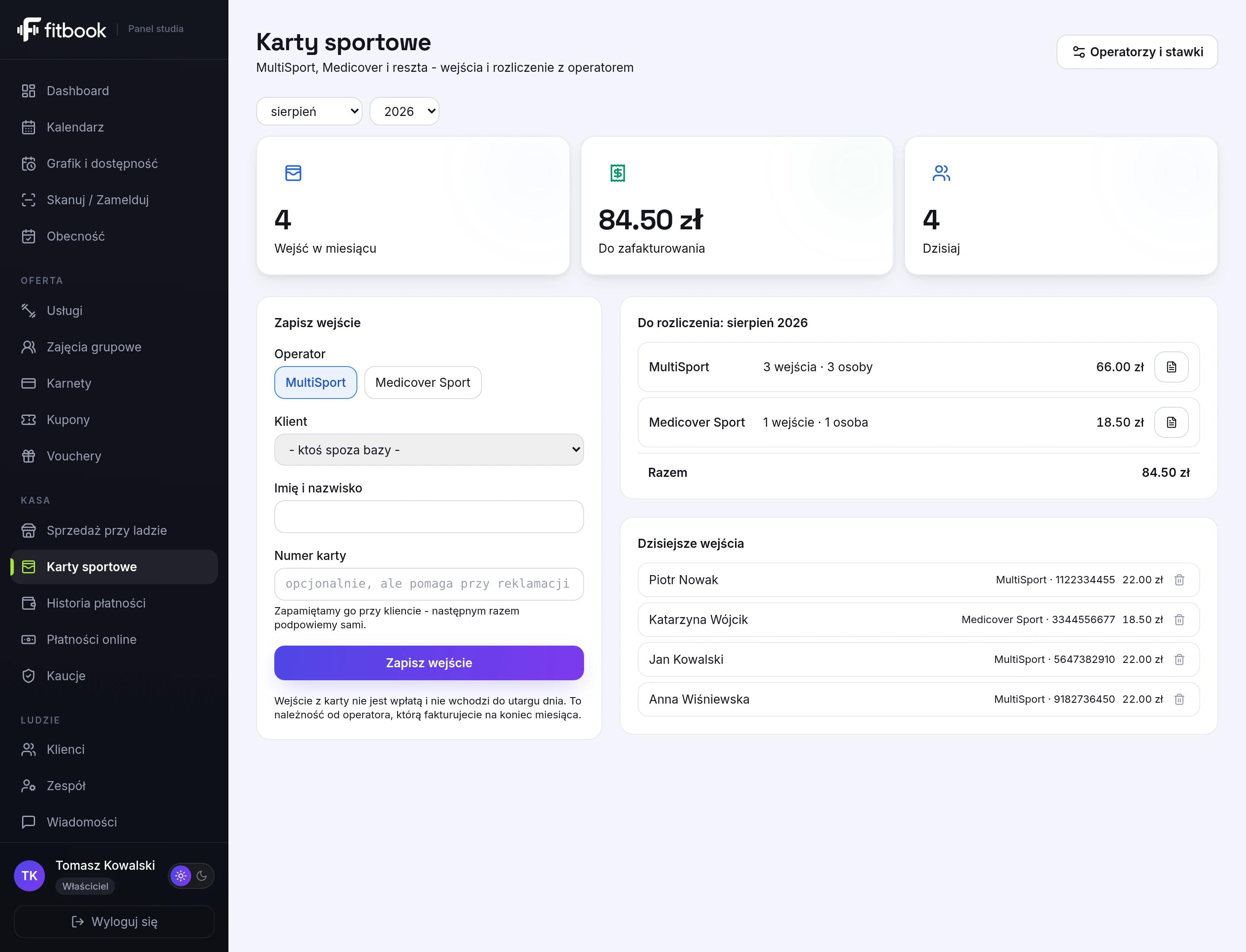Click Wyloguj się button
The height and width of the screenshot is (952, 1246).
click(x=114, y=921)
